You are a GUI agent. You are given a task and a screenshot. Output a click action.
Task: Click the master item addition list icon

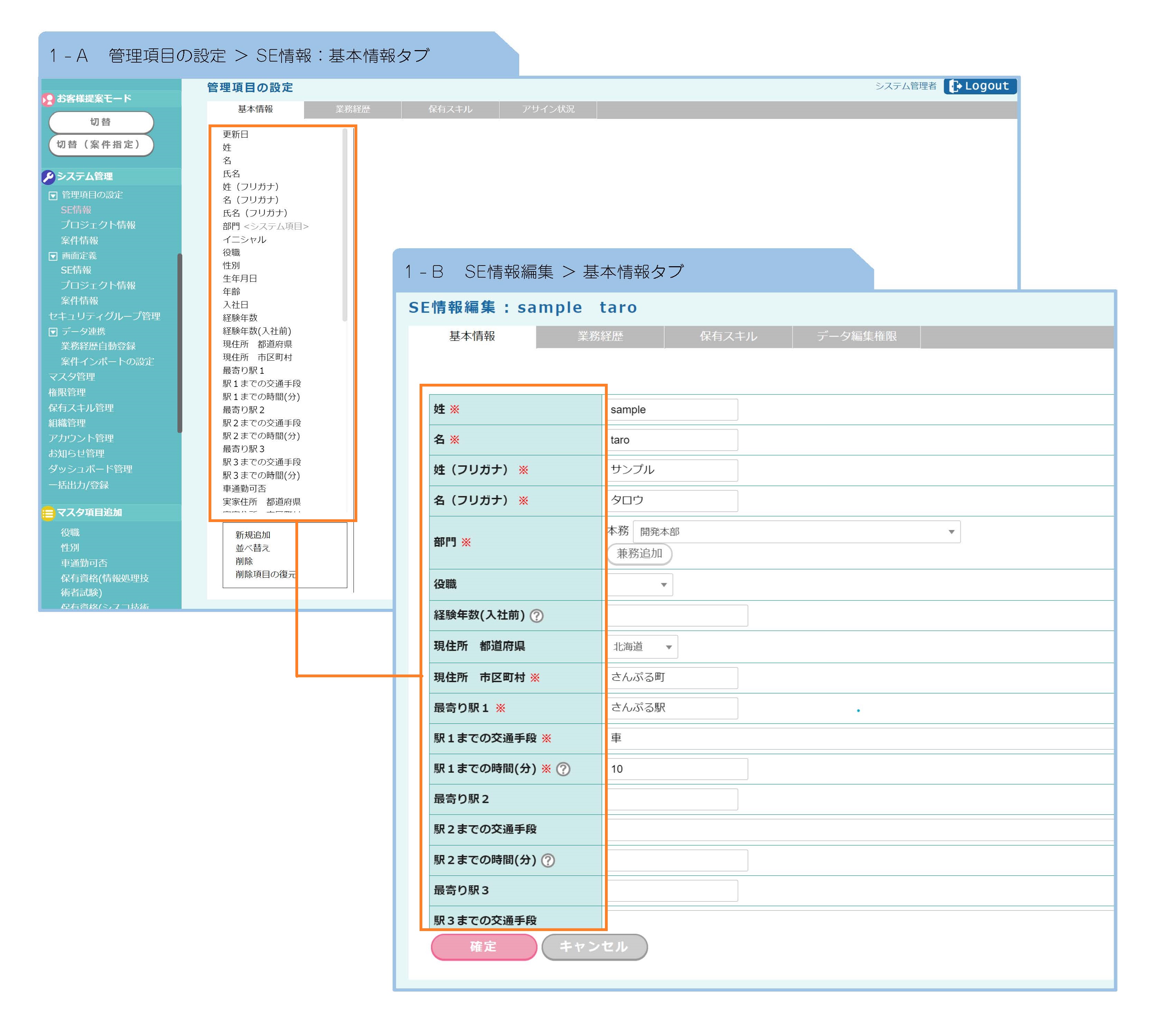click(x=48, y=513)
